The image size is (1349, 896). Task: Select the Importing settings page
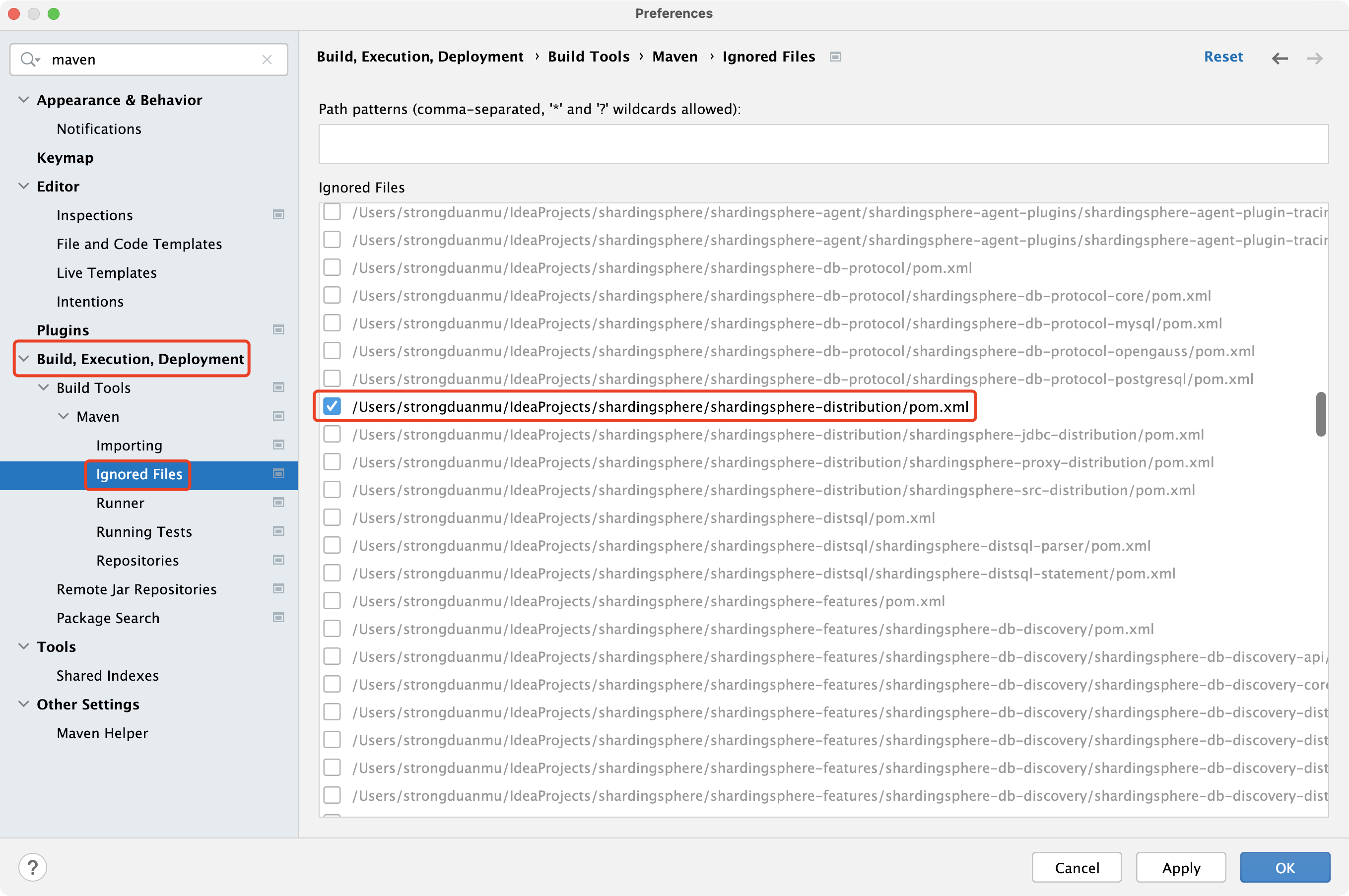(129, 445)
